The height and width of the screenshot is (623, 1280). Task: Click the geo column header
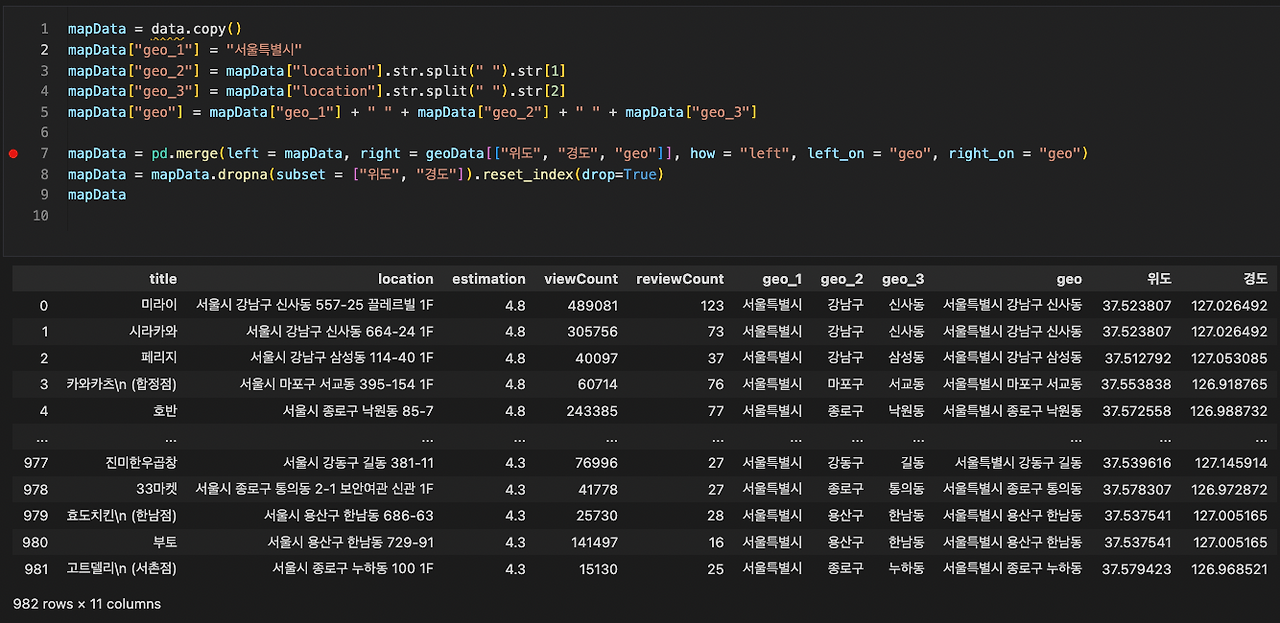(1068, 279)
